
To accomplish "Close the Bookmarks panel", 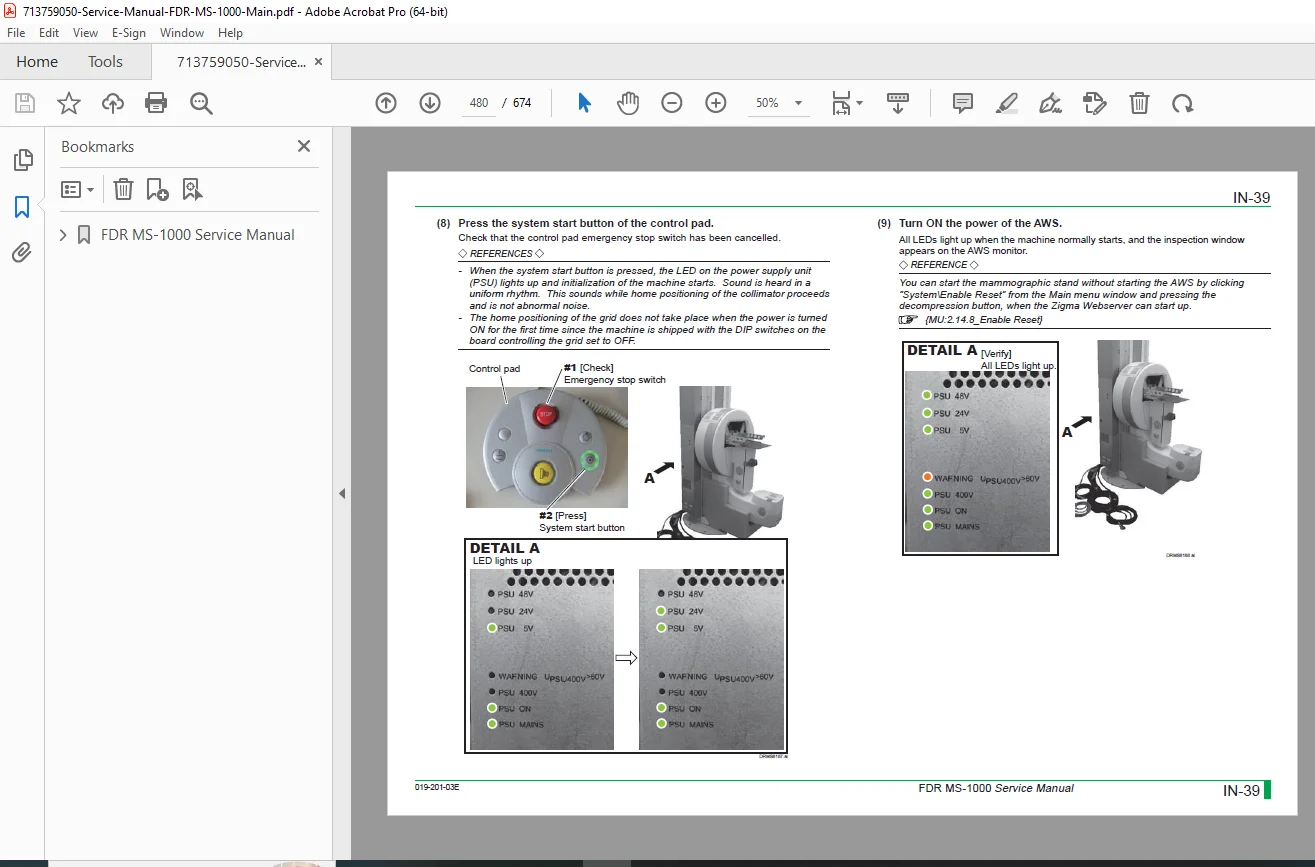I will click(x=304, y=146).
